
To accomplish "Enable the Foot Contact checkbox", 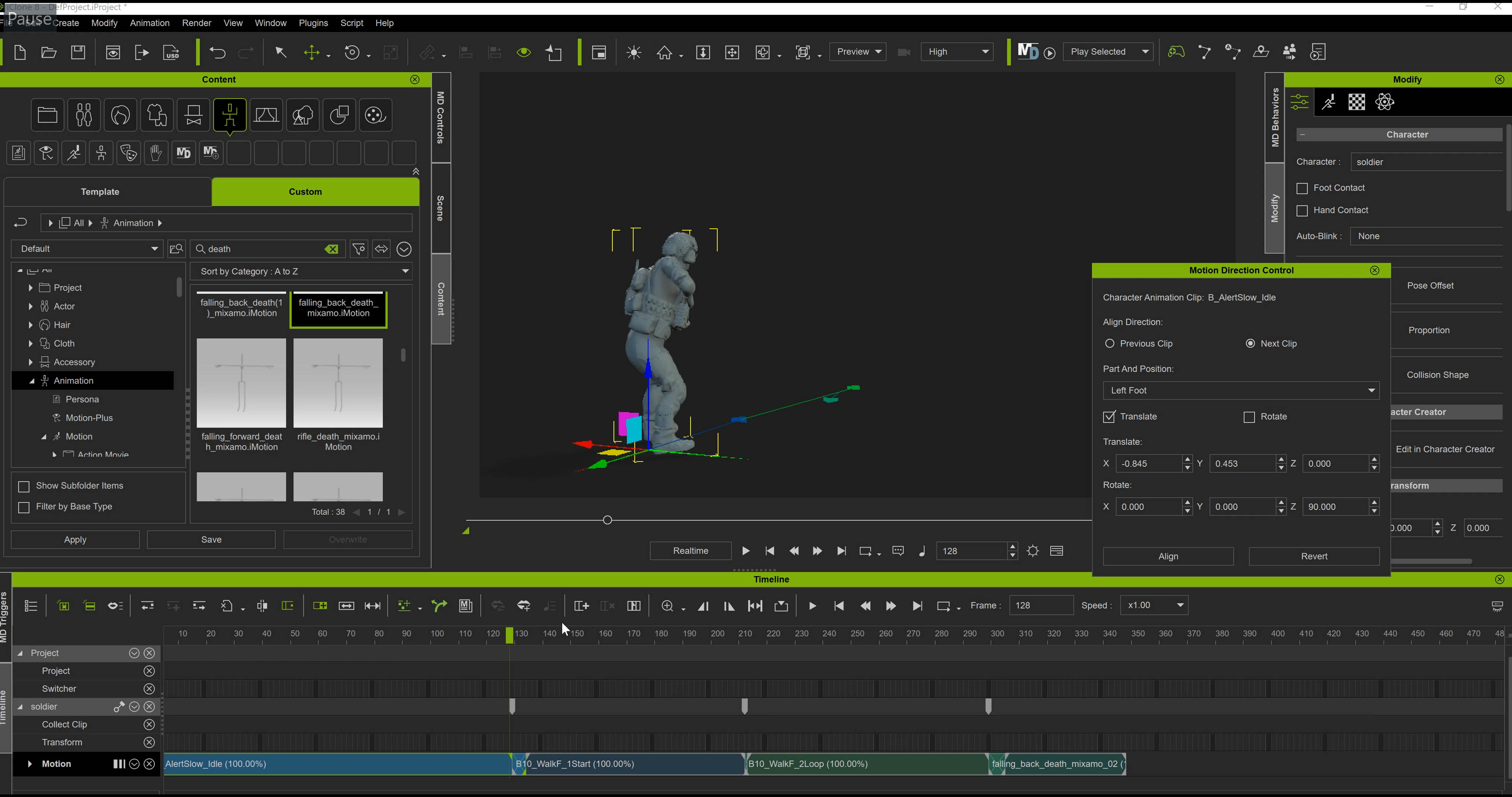I will coord(1302,189).
